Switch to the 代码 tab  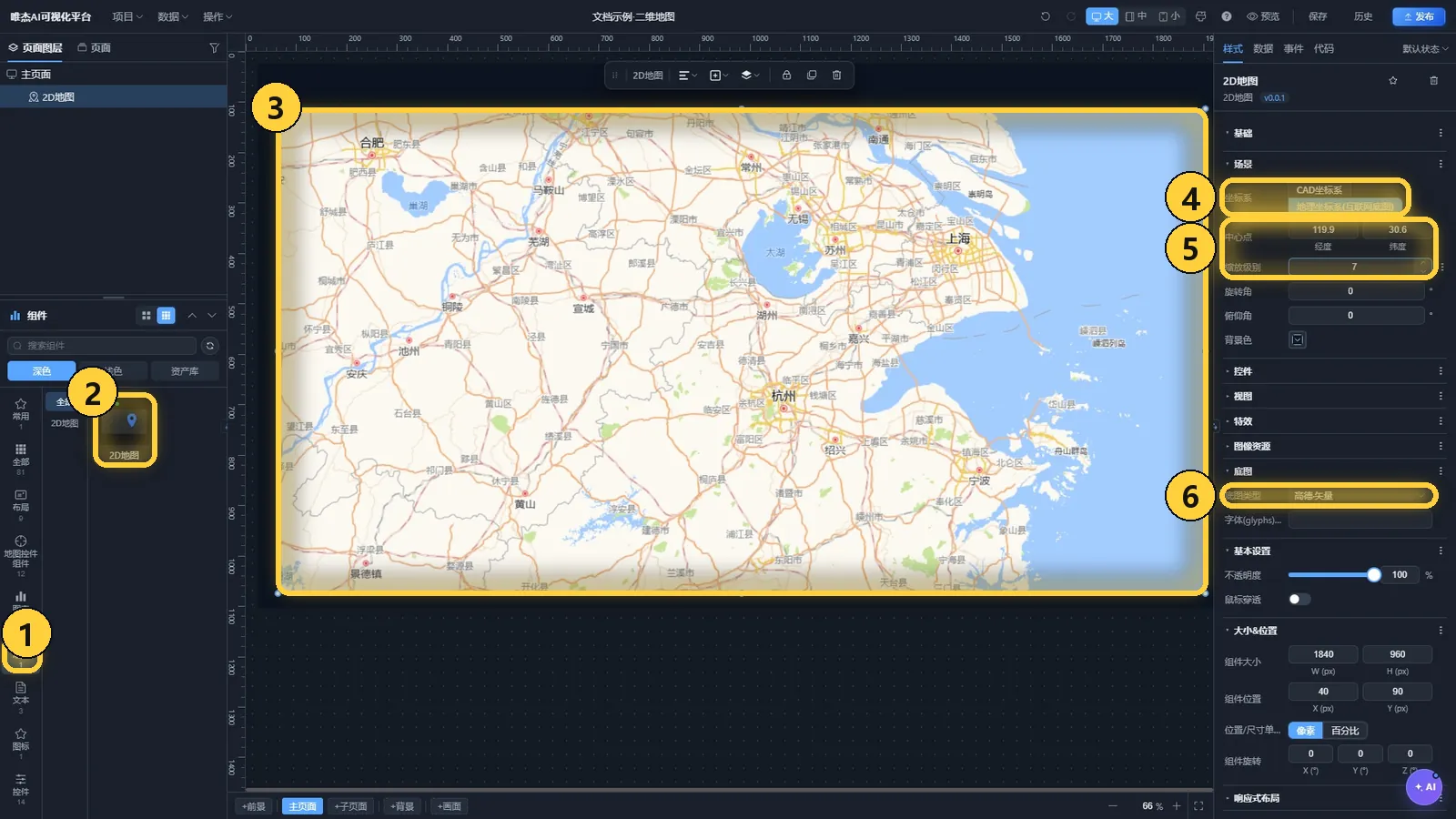[1323, 49]
